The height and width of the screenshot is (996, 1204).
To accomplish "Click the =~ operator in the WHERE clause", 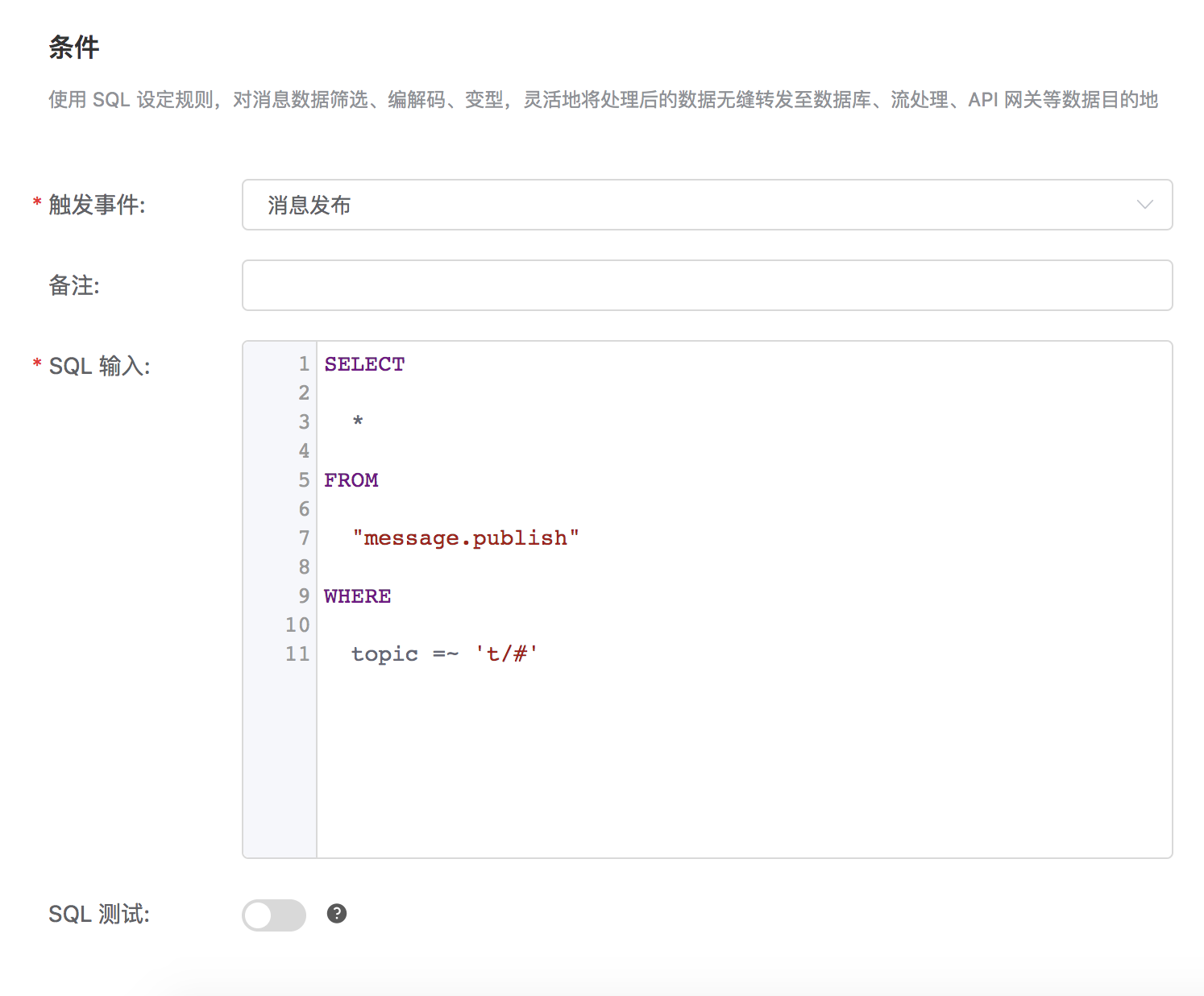I will [x=446, y=654].
